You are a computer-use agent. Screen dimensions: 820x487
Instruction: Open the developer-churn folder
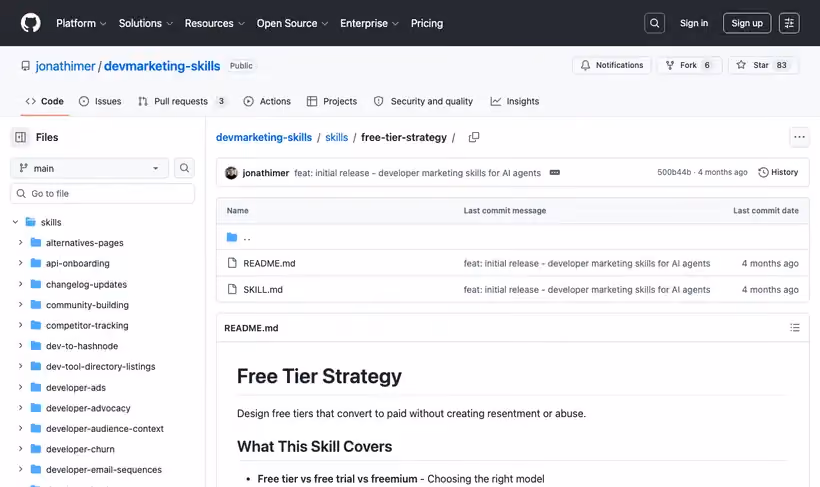[80, 449]
